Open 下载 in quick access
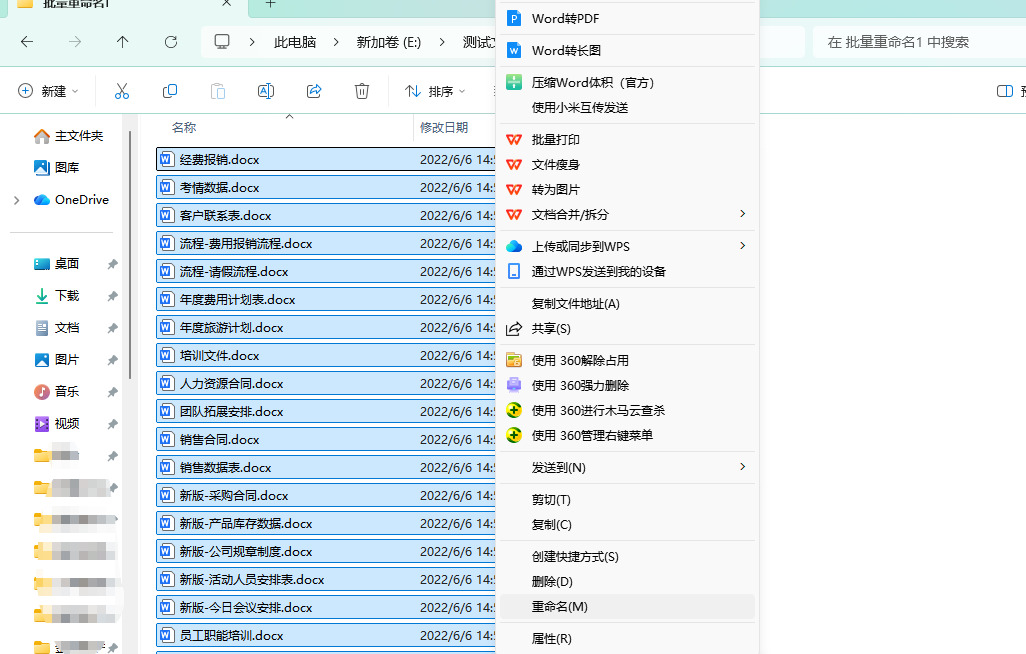Screen dimensions: 1026x654 pyautogui.click(x=57, y=296)
